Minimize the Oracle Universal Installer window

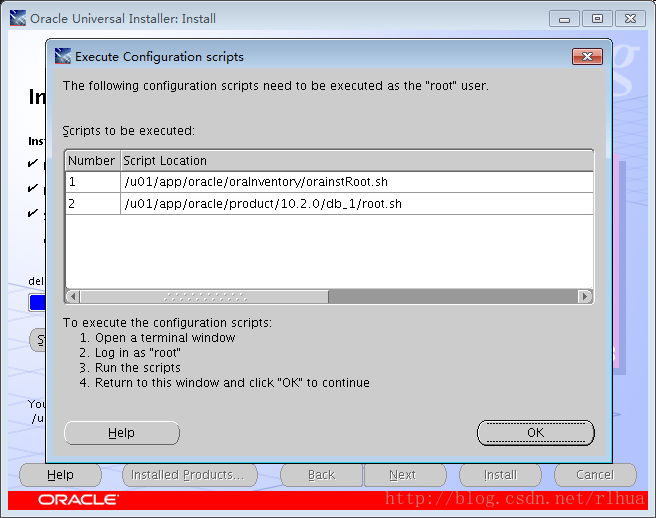pos(564,19)
